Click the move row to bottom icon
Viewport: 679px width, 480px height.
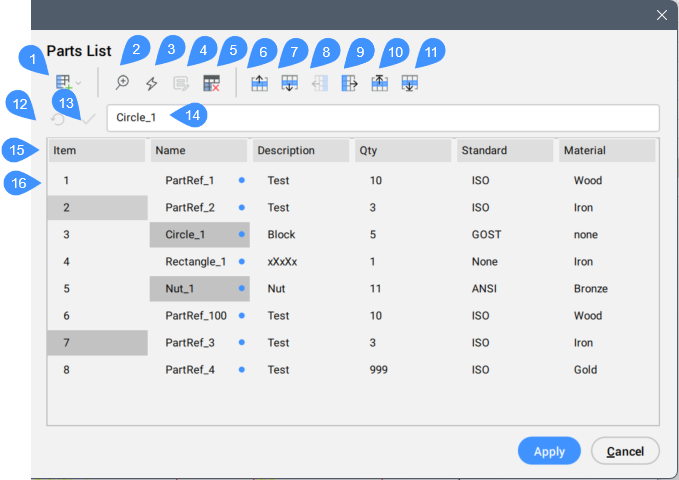[x=409, y=84]
